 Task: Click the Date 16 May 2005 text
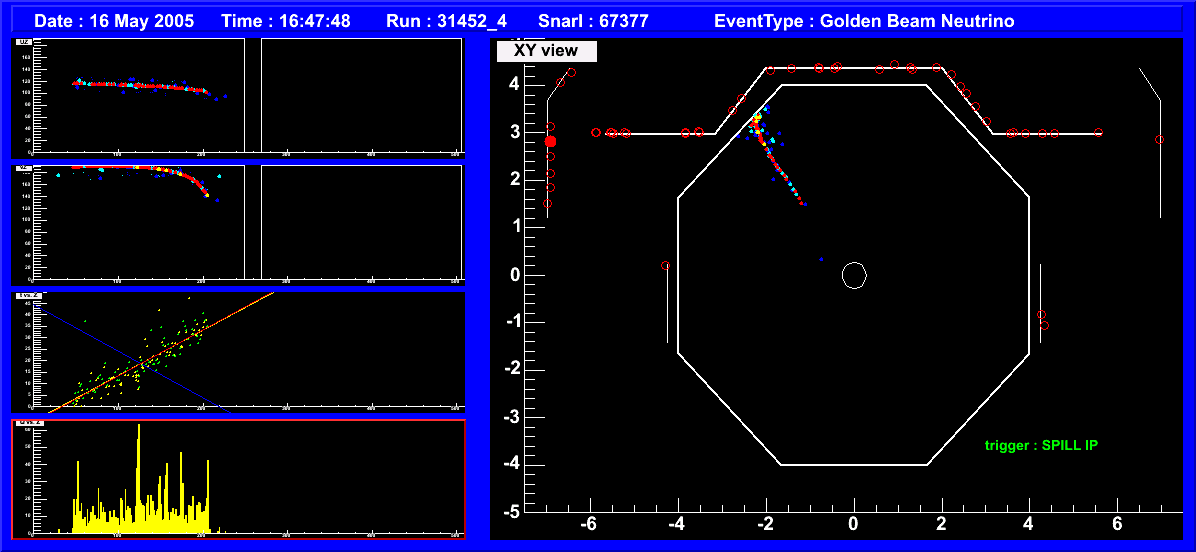coord(115,21)
